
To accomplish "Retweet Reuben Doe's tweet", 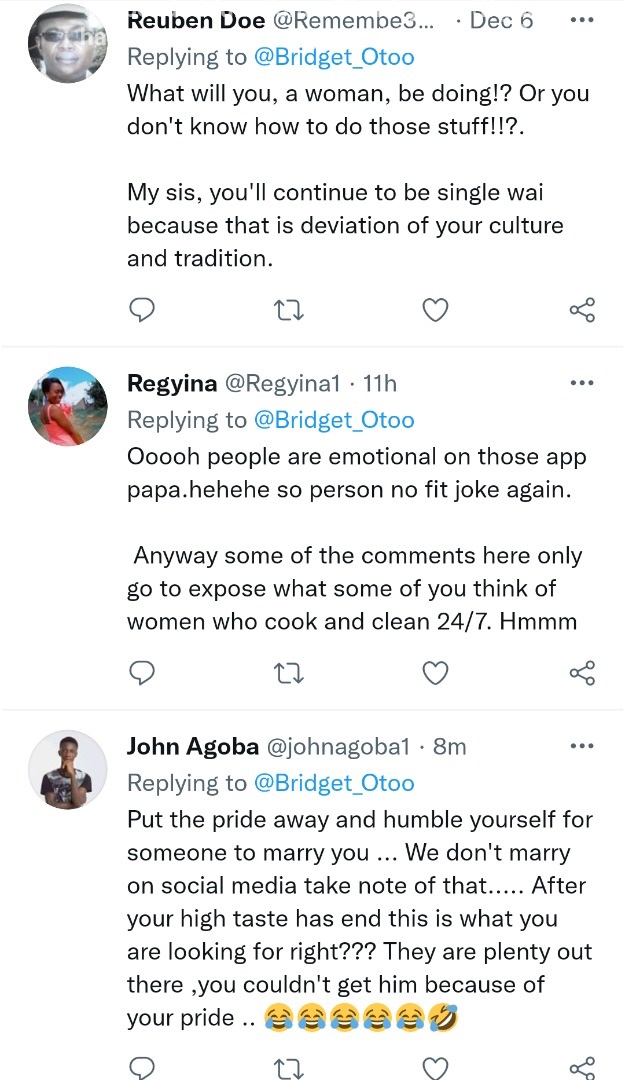I will tap(287, 310).
